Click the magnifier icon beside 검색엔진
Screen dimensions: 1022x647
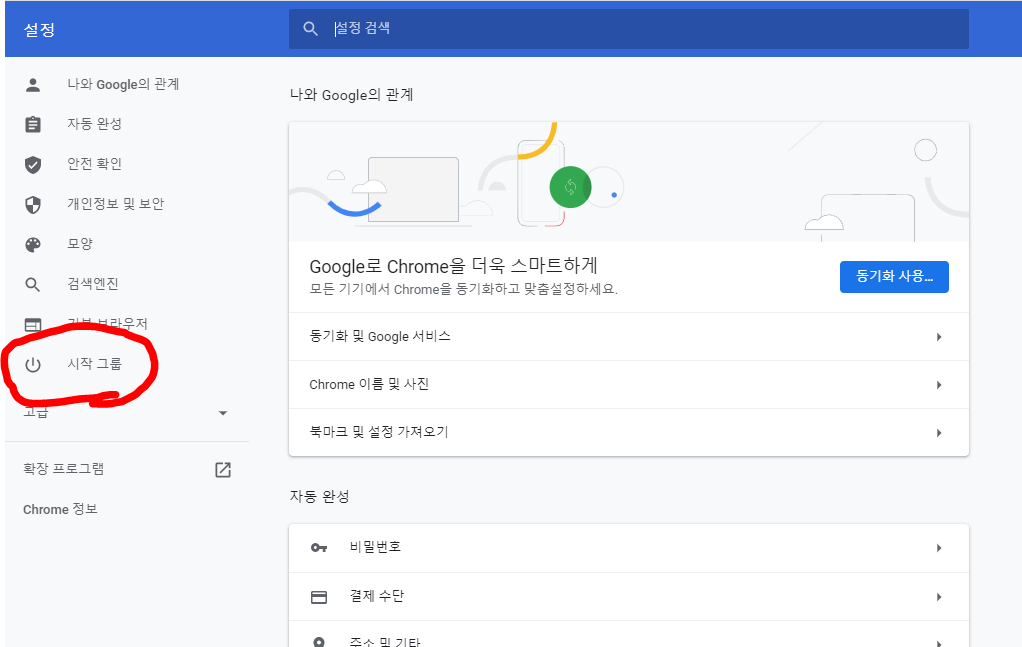[x=33, y=285]
